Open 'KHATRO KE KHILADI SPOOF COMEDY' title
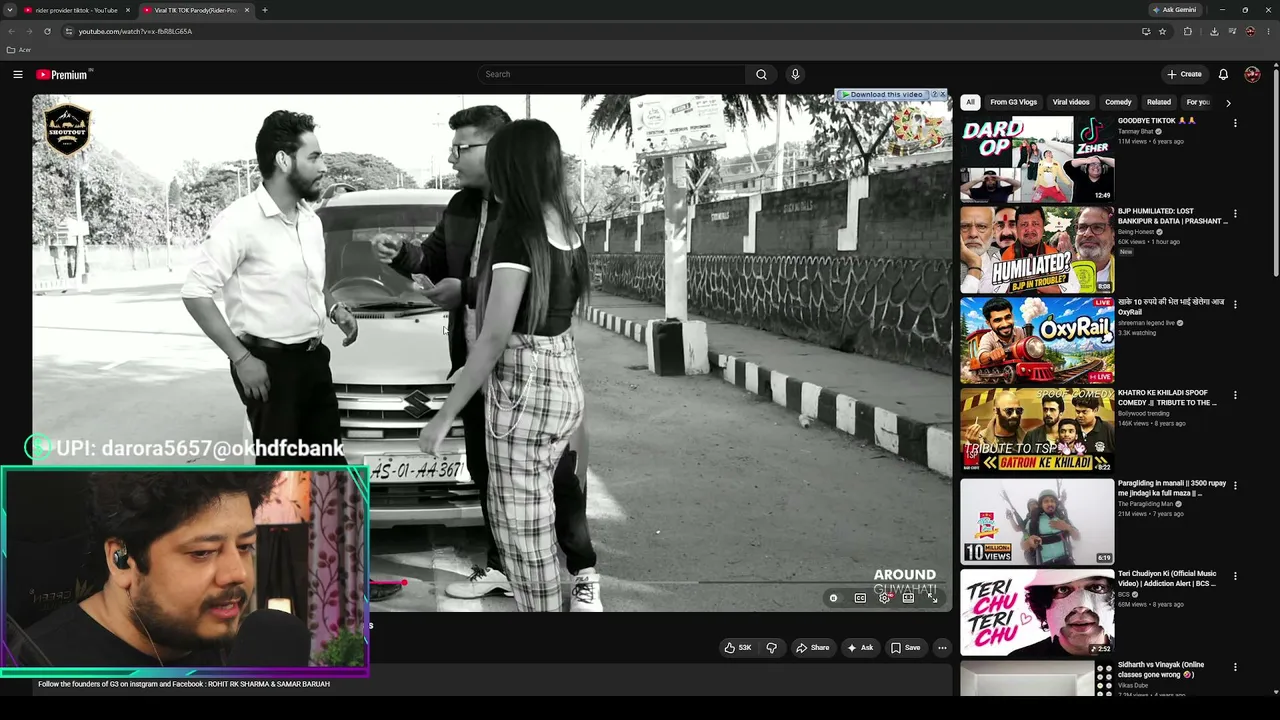 pos(1167,398)
